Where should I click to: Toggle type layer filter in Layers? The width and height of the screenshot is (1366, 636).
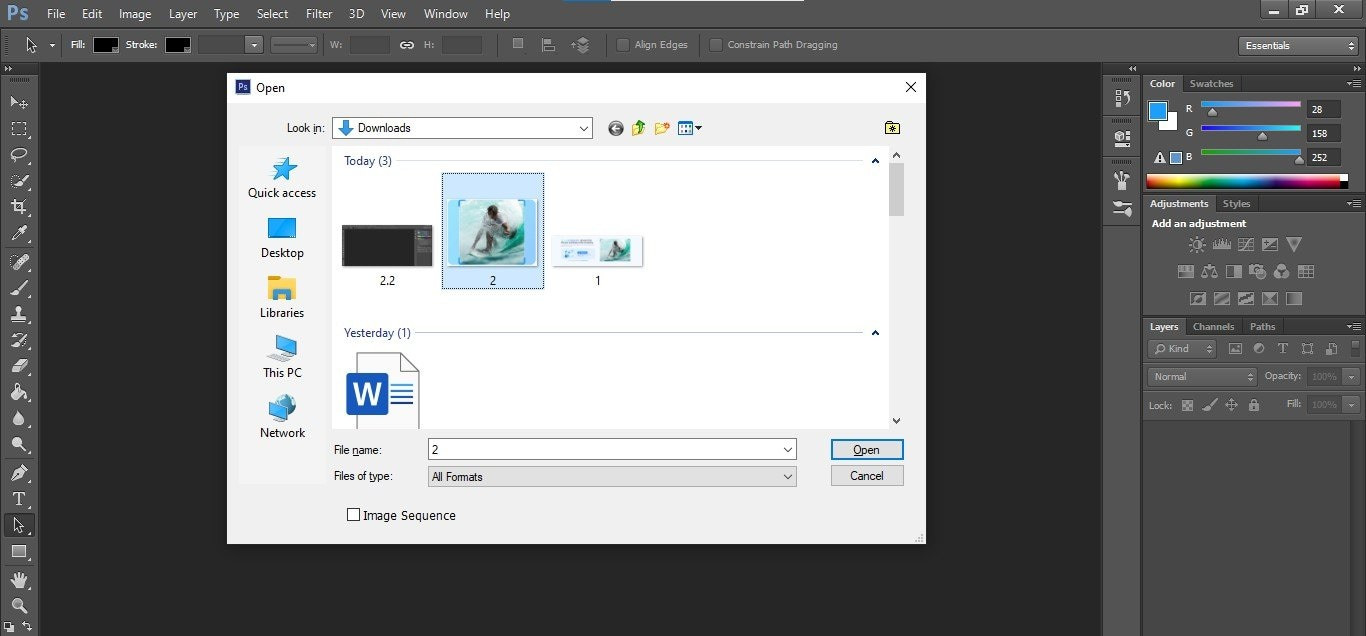point(1283,349)
